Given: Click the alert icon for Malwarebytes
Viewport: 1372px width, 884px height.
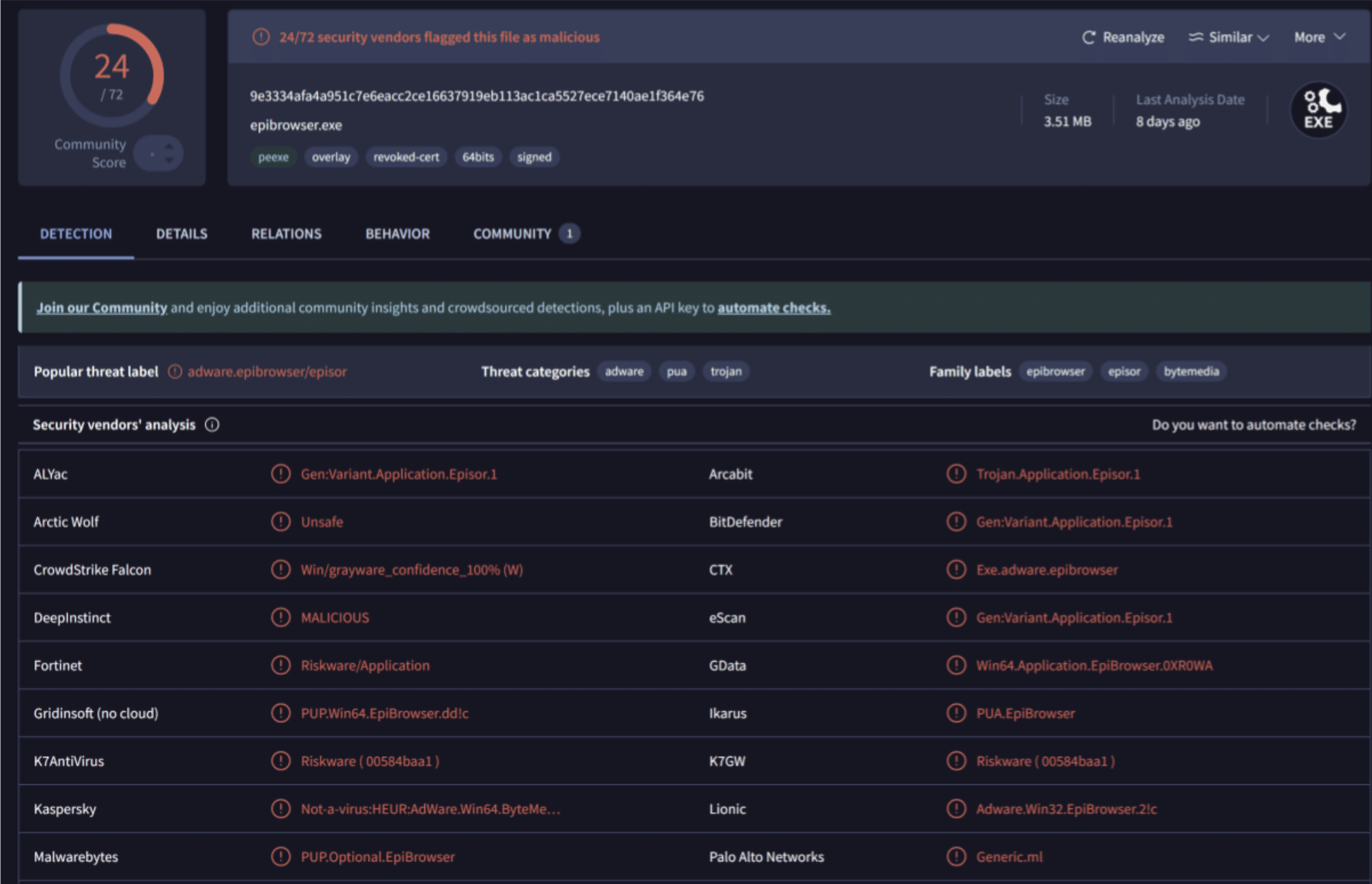Looking at the screenshot, I should point(280,856).
